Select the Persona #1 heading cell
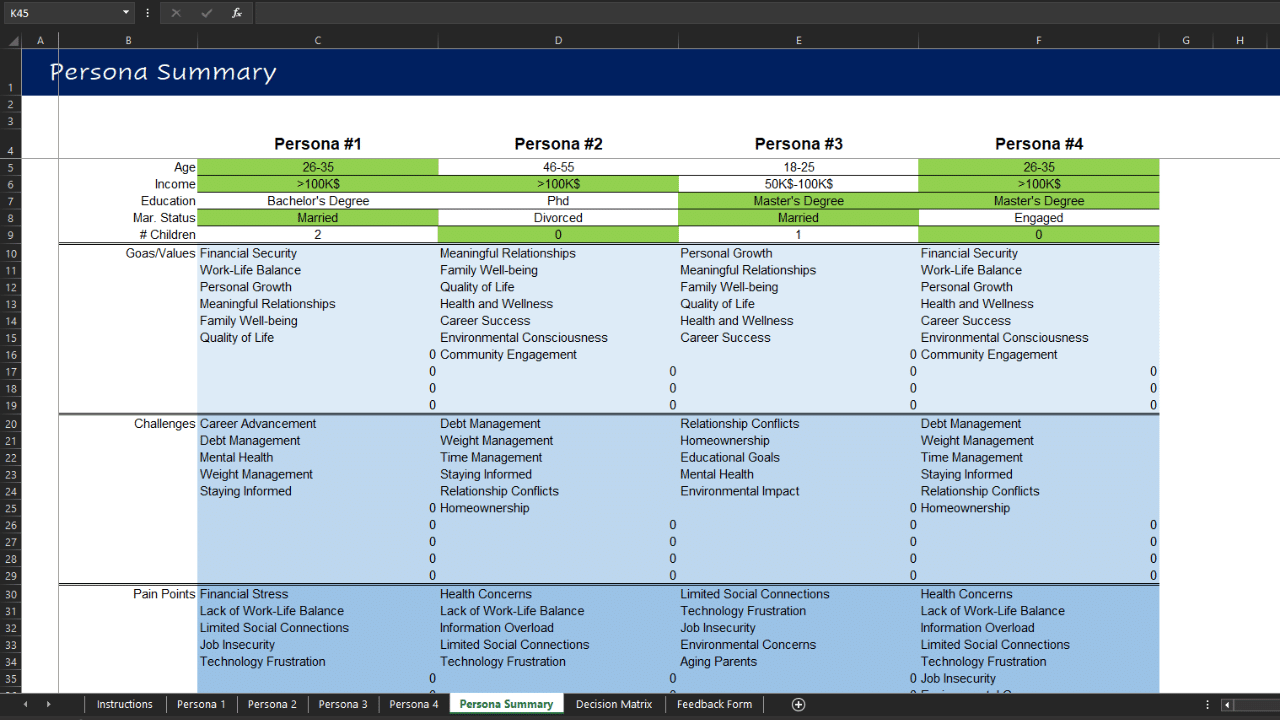Viewport: 1280px width, 720px height. pos(318,144)
